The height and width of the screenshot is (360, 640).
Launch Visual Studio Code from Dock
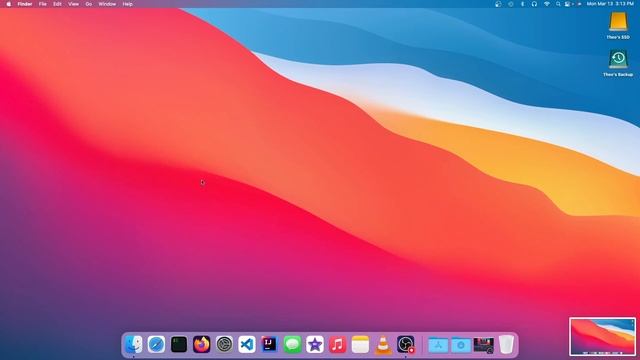click(x=247, y=344)
